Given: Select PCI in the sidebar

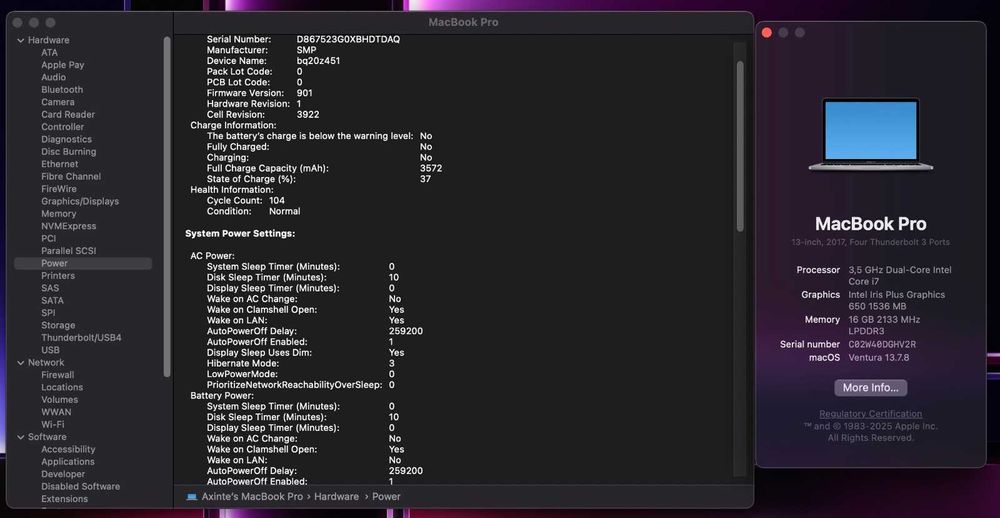Looking at the screenshot, I should click(48, 239).
